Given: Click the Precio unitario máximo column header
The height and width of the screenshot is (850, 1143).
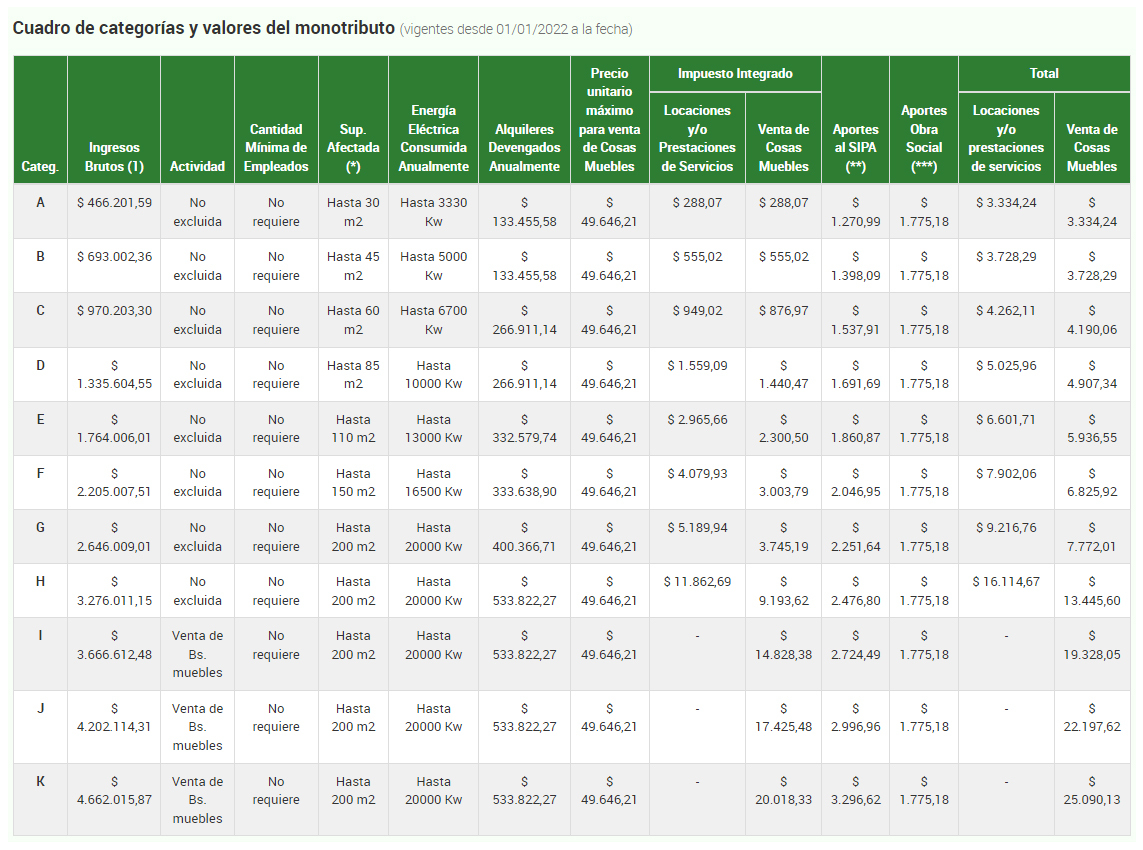Looking at the screenshot, I should tap(609, 119).
